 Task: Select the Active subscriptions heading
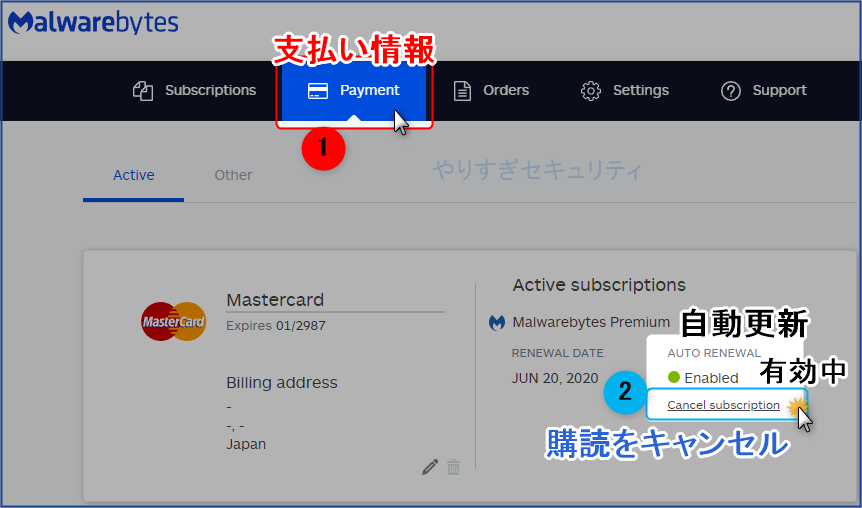click(x=599, y=285)
